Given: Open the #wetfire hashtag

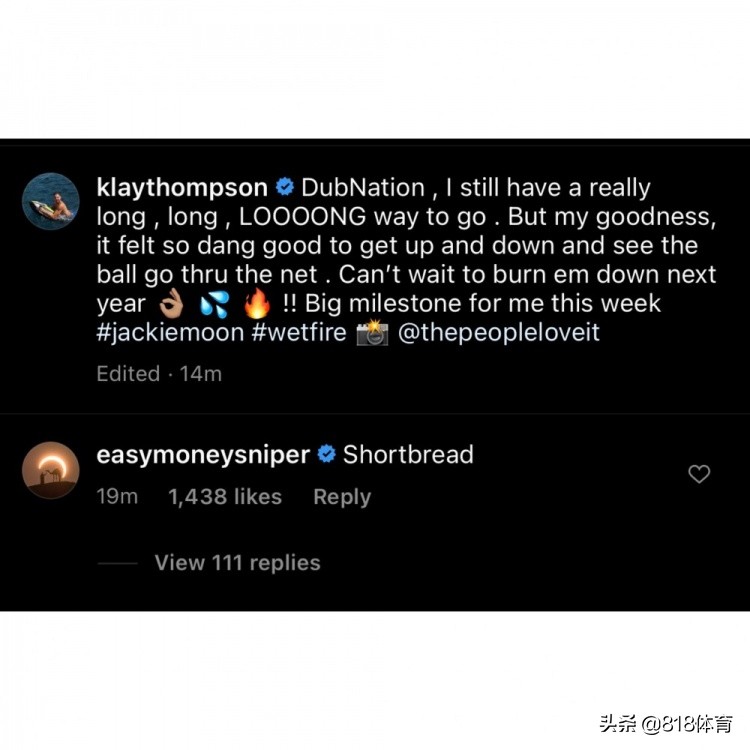Looking at the screenshot, I should point(299,332).
